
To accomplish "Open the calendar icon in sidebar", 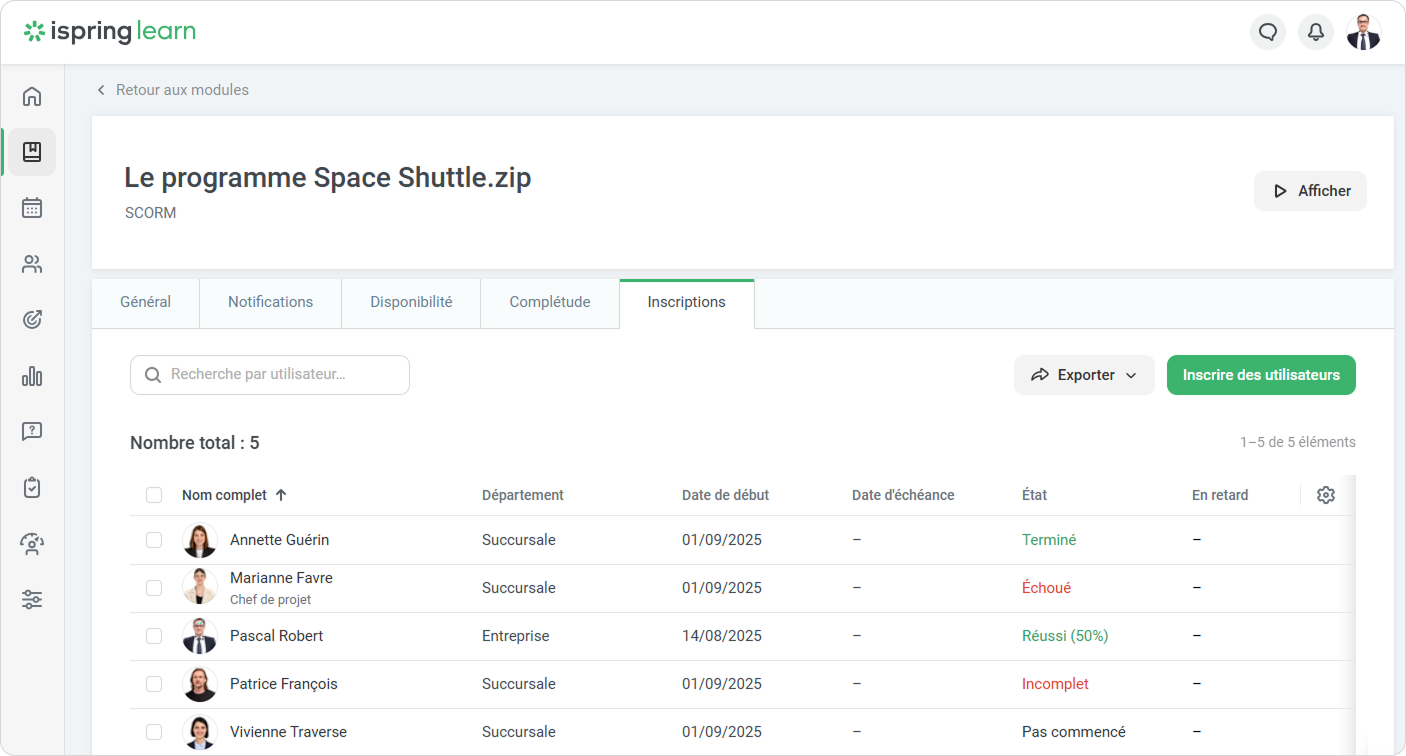I will [x=32, y=208].
